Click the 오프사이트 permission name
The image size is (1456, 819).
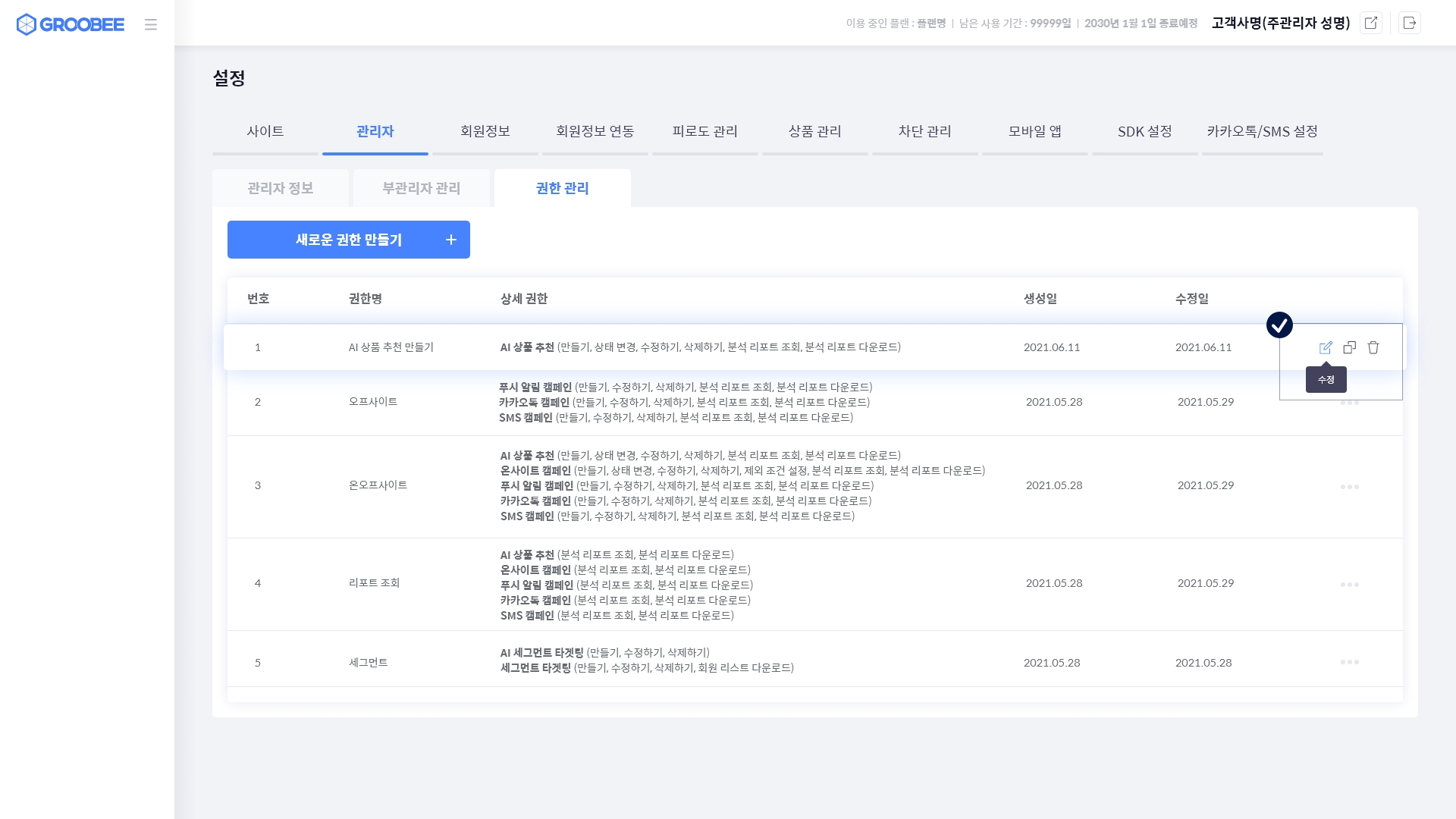373,402
